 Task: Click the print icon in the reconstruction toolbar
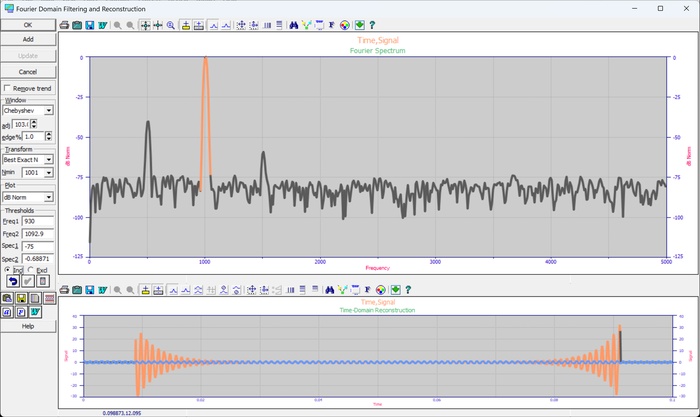pos(64,290)
